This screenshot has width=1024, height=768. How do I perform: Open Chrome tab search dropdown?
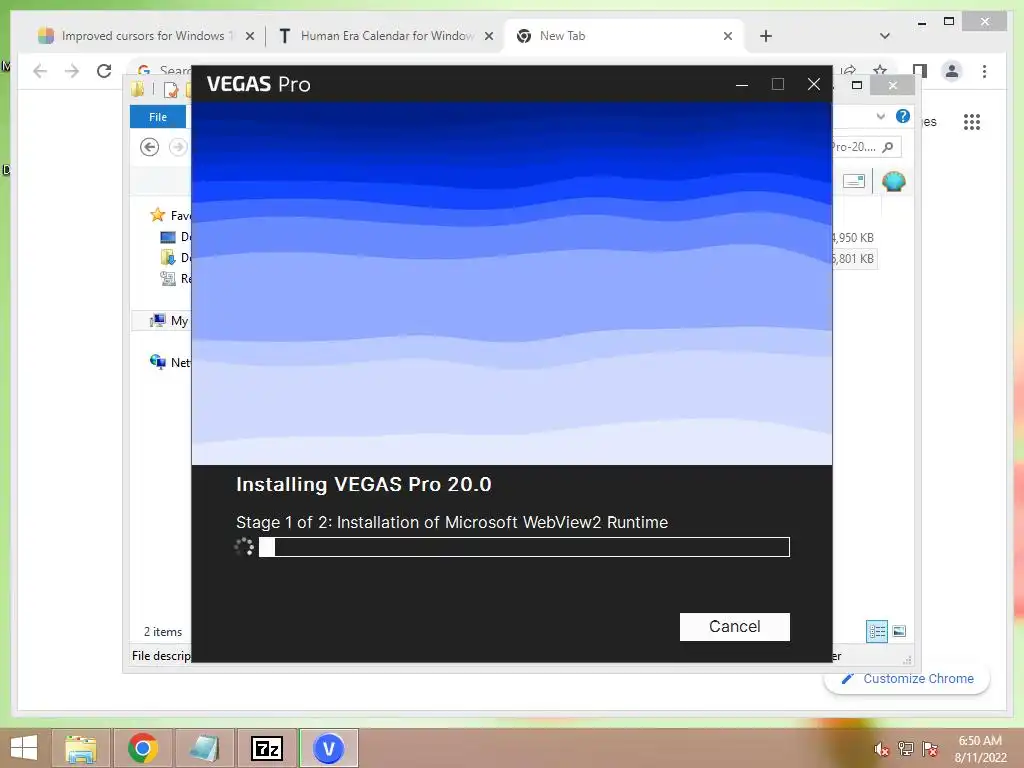tap(884, 36)
